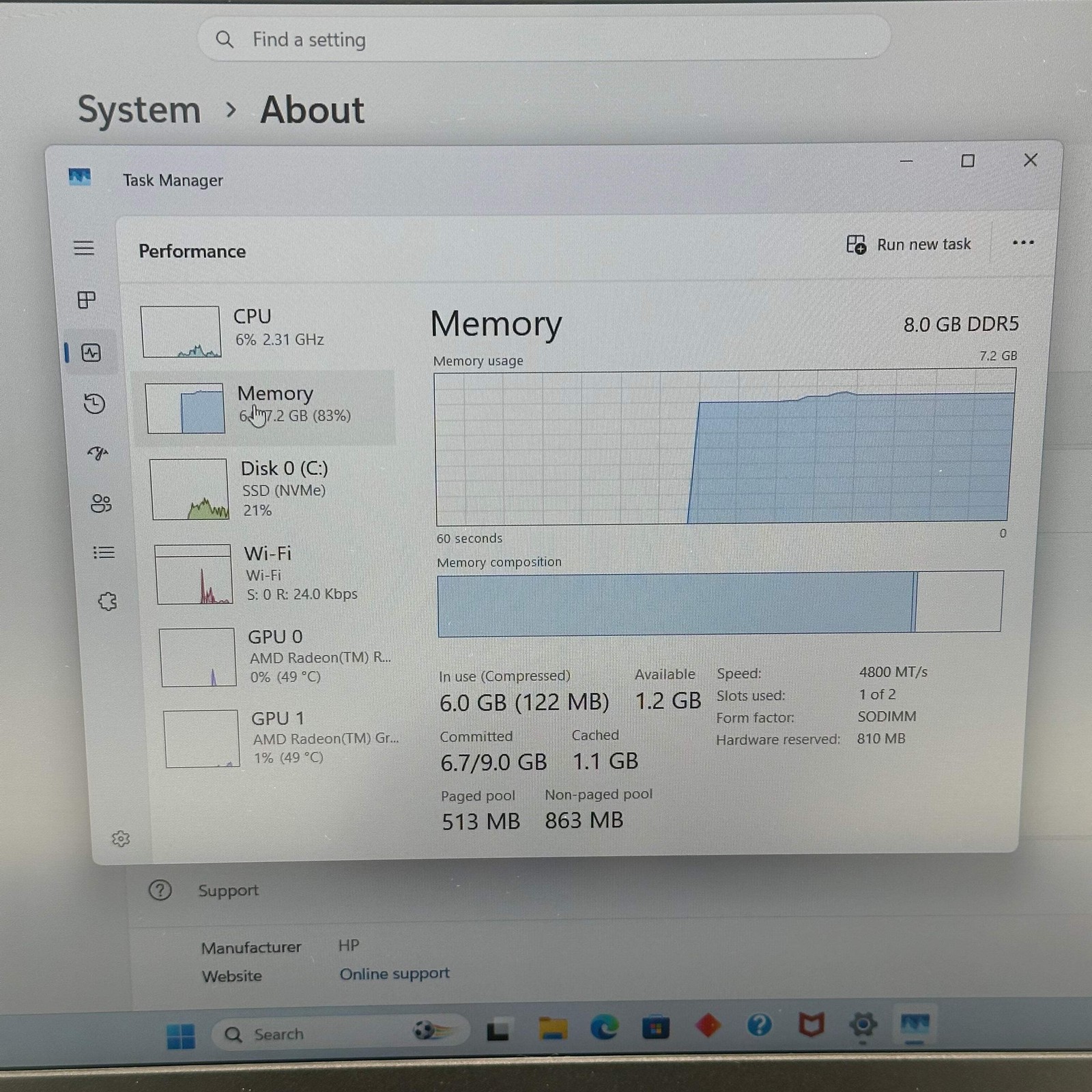Open the blue question mark help app
The height and width of the screenshot is (1092, 1092).
tap(759, 1024)
